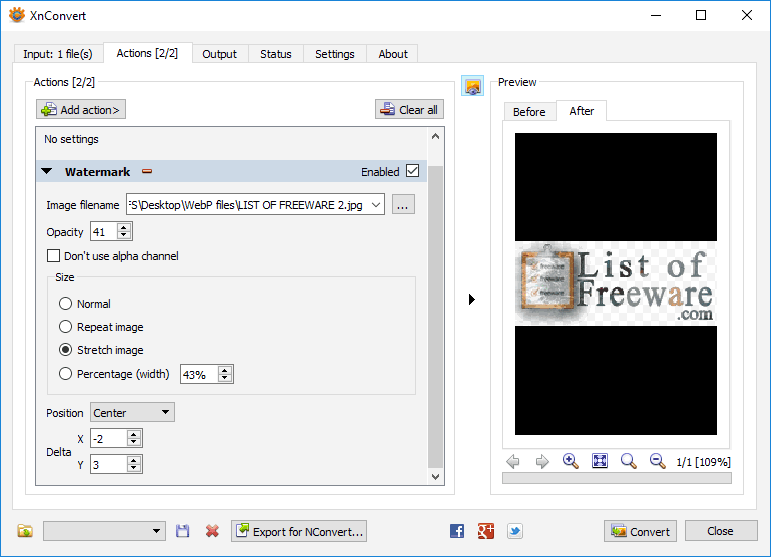Viewport: 771px width, 557px height.
Task: Select the Percentage (width) option
Action: 65,374
